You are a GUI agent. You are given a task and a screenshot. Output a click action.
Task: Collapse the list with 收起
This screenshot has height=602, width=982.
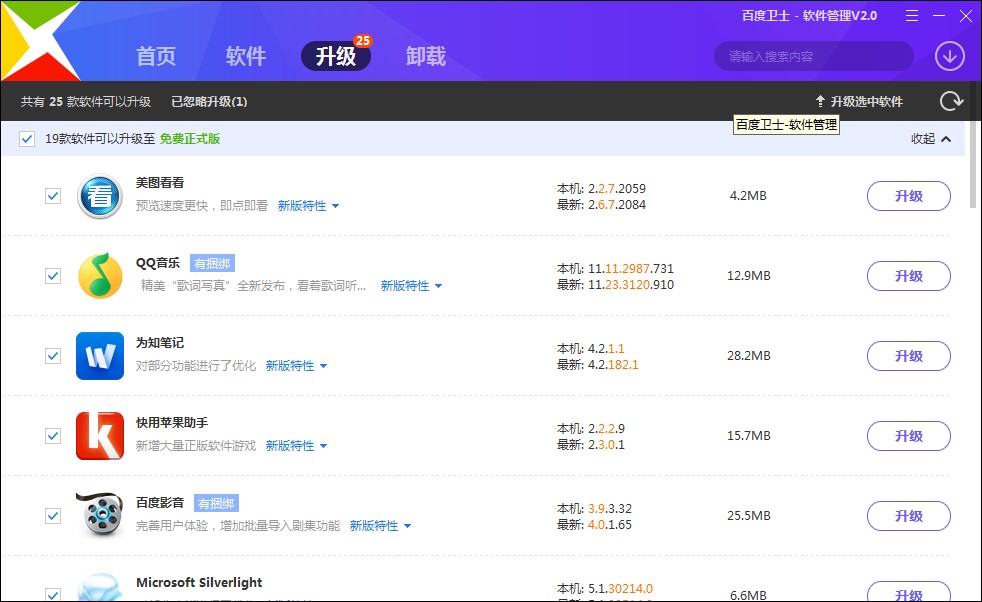pos(931,139)
